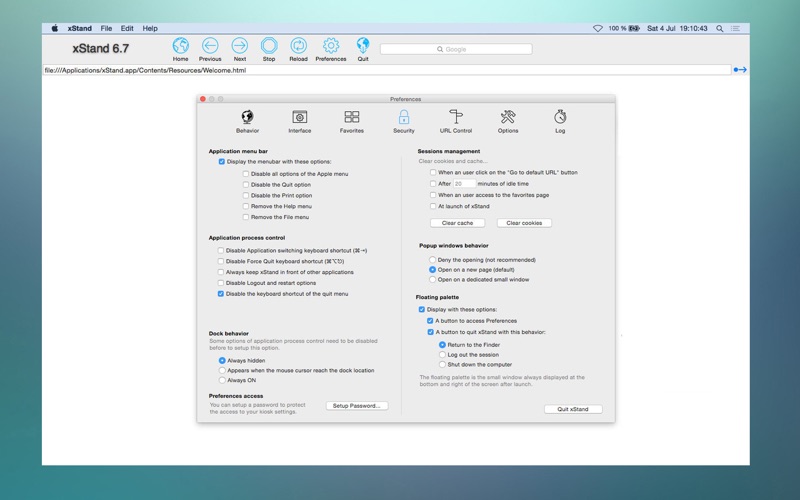Viewport: 800px width, 500px height.
Task: Click the URL address bar
Action: [x=387, y=70]
